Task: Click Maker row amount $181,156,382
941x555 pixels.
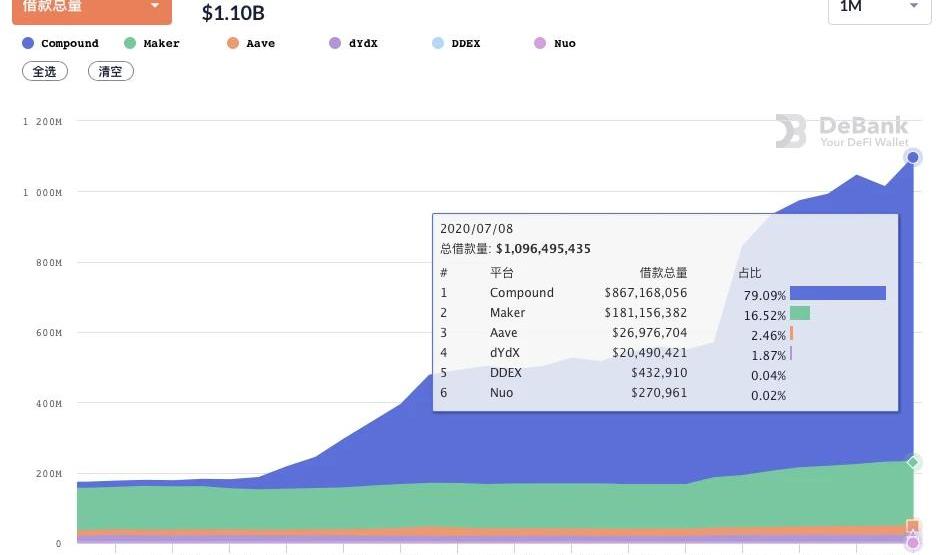Action: (646, 313)
